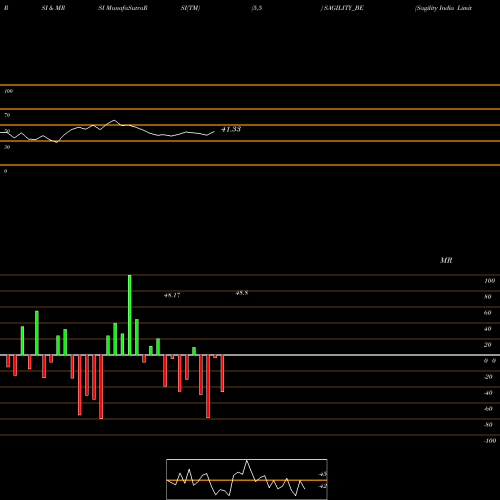Click the 42 label in mini chart
This screenshot has height=500, width=500.
(323, 486)
